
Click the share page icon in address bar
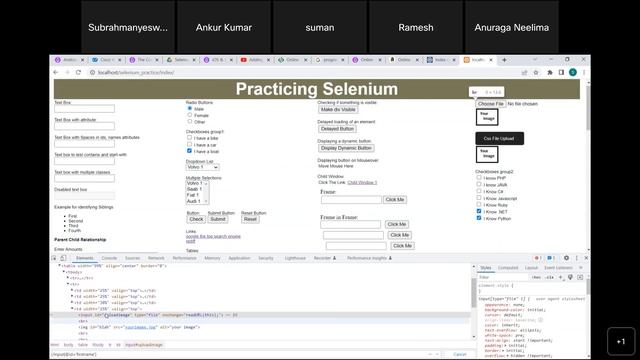coord(524,72)
